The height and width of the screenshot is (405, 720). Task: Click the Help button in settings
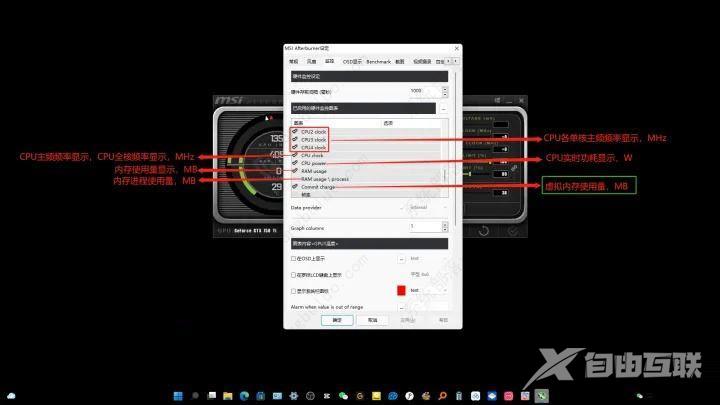pyautogui.click(x=443, y=320)
